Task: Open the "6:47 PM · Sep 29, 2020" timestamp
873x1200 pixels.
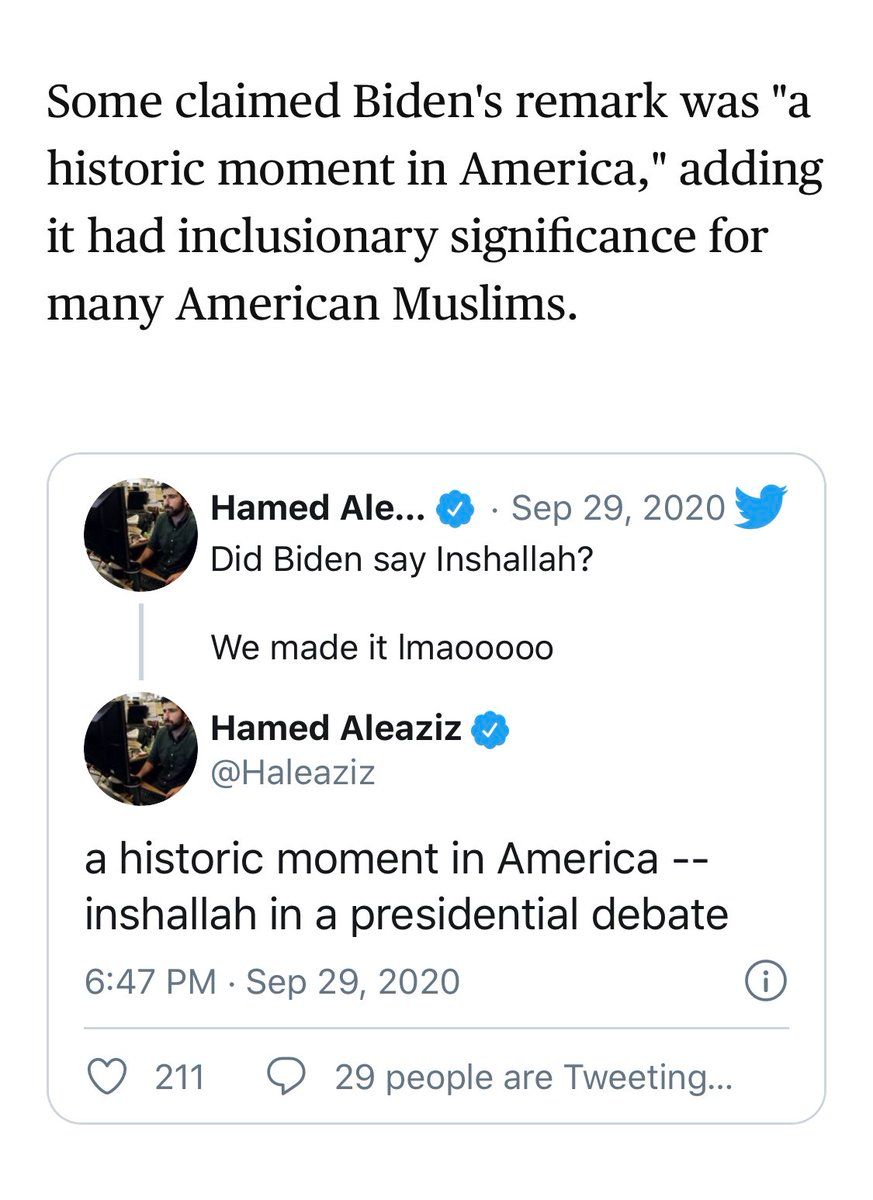Action: pos(272,981)
